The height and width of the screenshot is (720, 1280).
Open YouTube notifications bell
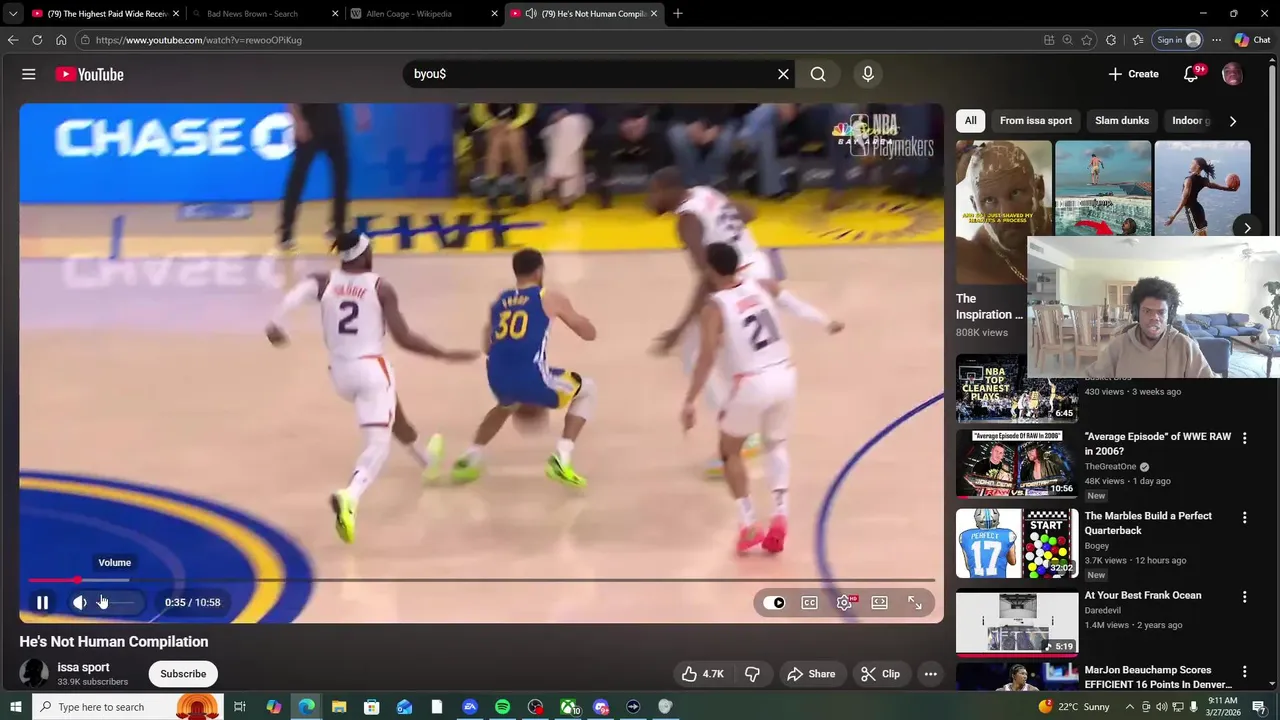pyautogui.click(x=1191, y=74)
